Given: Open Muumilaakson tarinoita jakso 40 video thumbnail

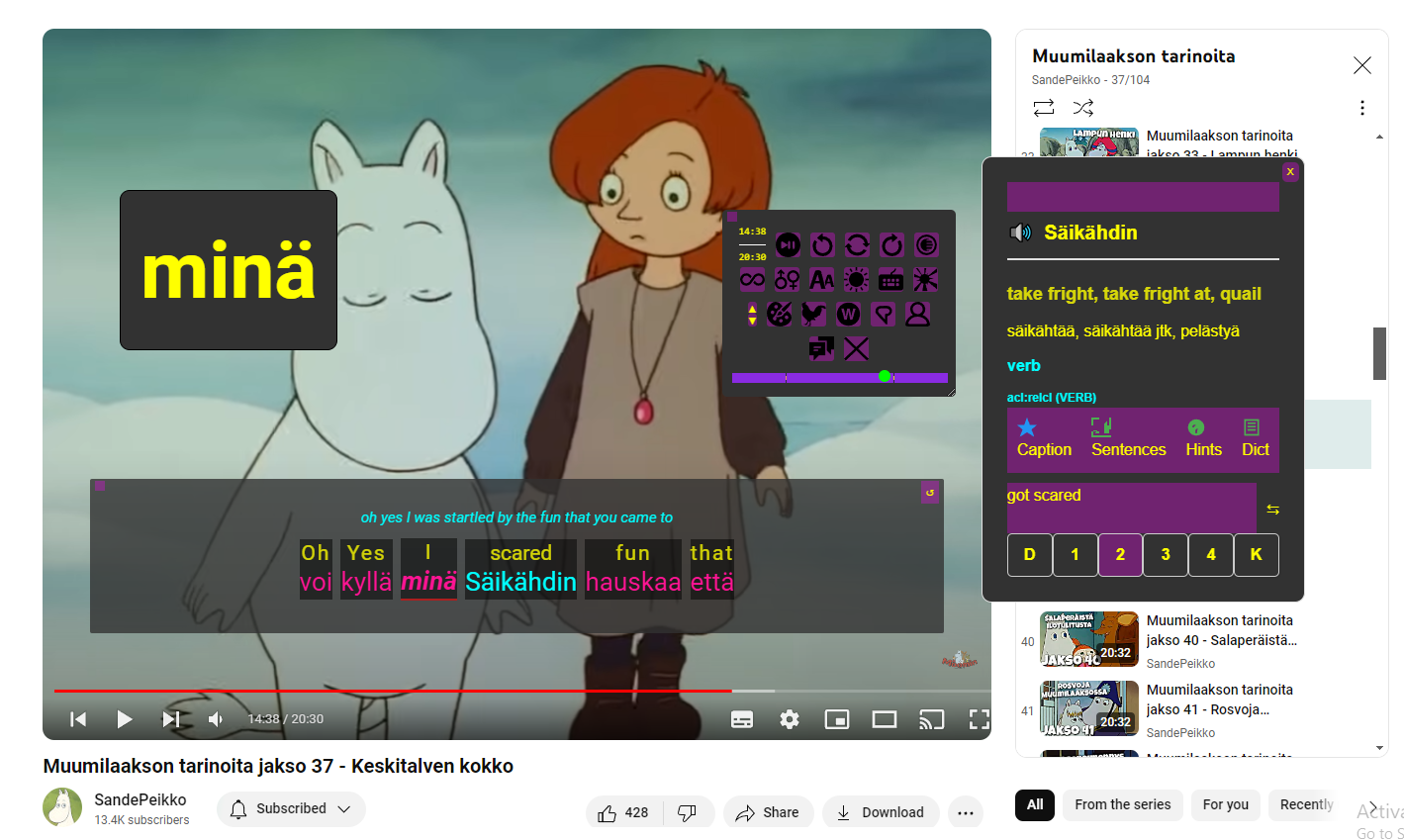Looking at the screenshot, I should [x=1089, y=638].
